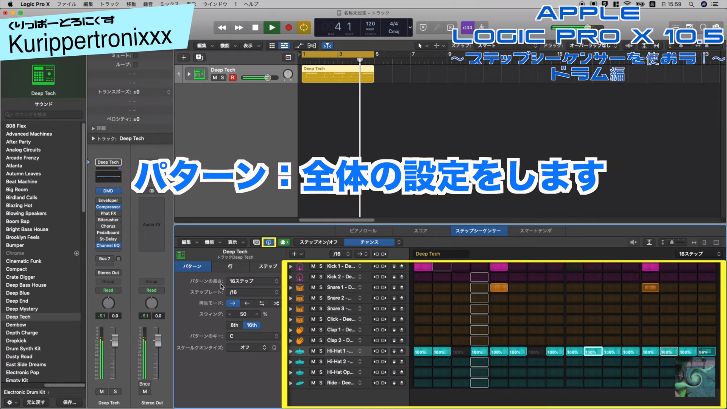Viewport: 727px width, 409px height.
Task: Open the LCD display mode dropdown arrow
Action: coord(410,27)
